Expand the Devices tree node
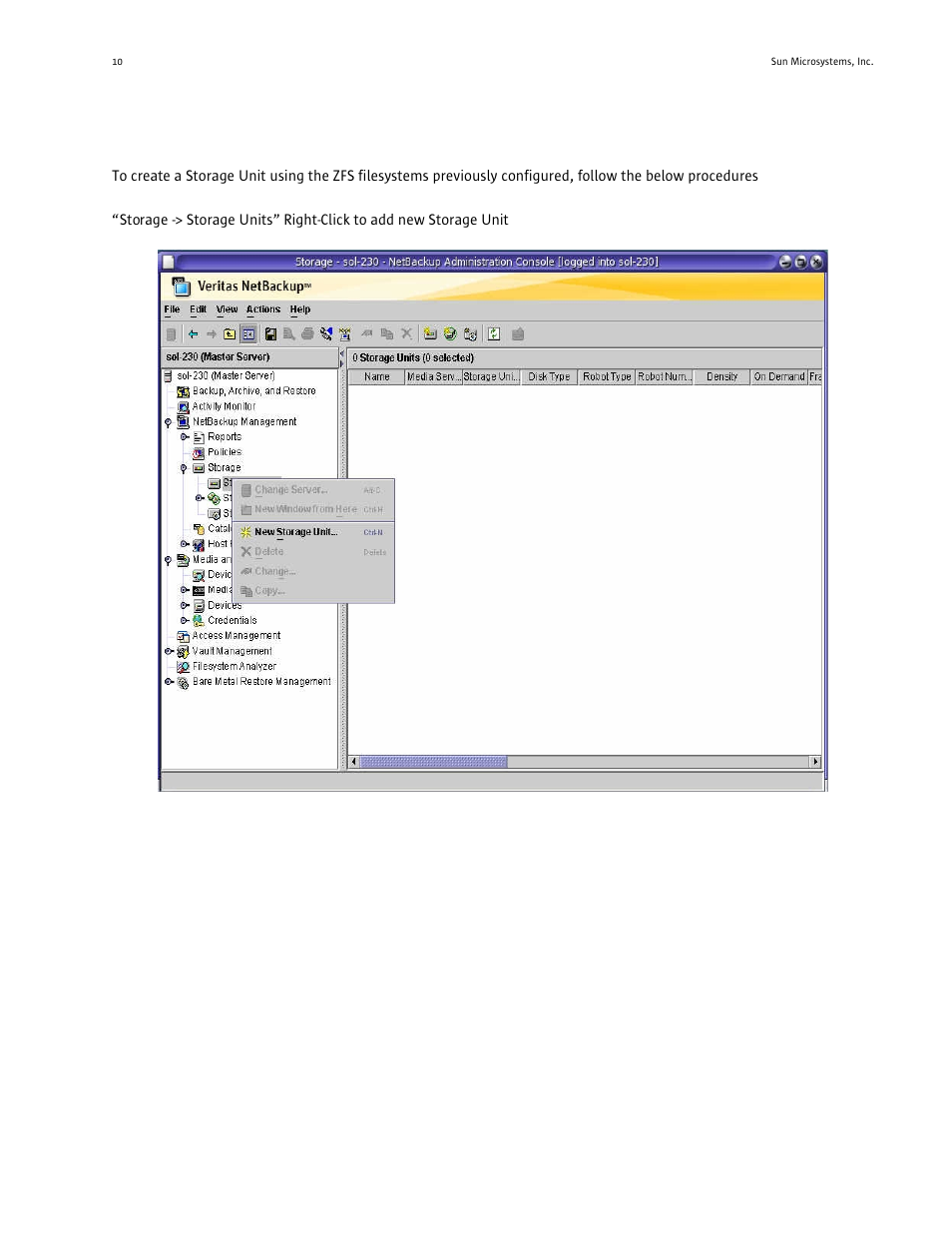952x1233 pixels. point(185,605)
